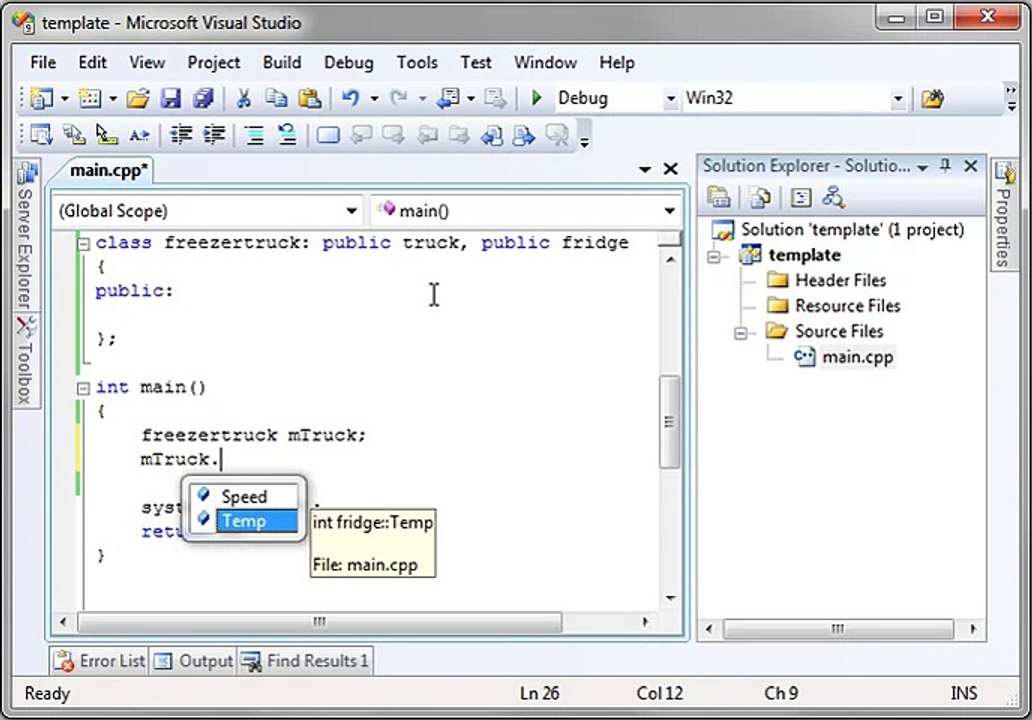The height and width of the screenshot is (720, 1032).
Task: Click the Find in Files icon right of Win32
Action: coord(933,99)
